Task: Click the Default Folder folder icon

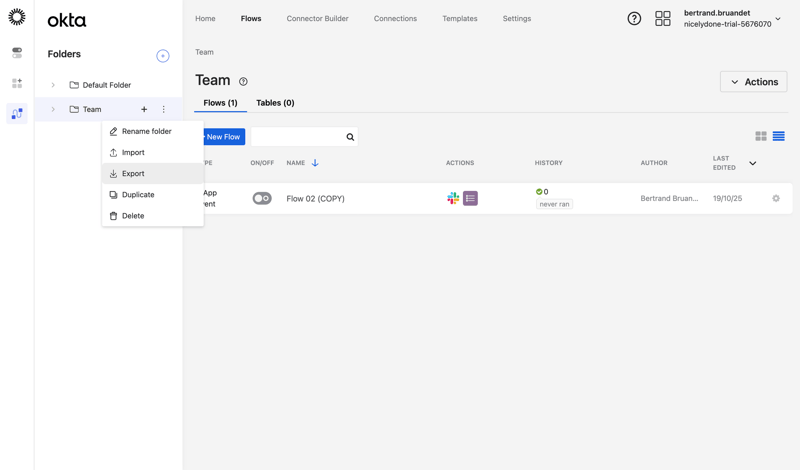Action: click(x=74, y=85)
